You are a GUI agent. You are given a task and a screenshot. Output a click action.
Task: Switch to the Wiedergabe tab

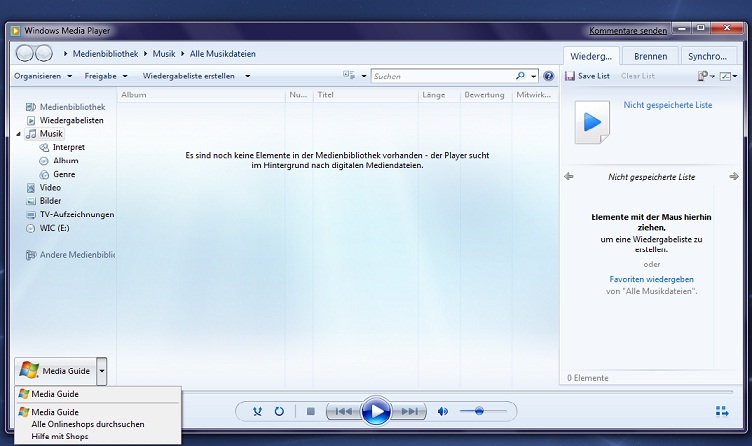pos(591,56)
